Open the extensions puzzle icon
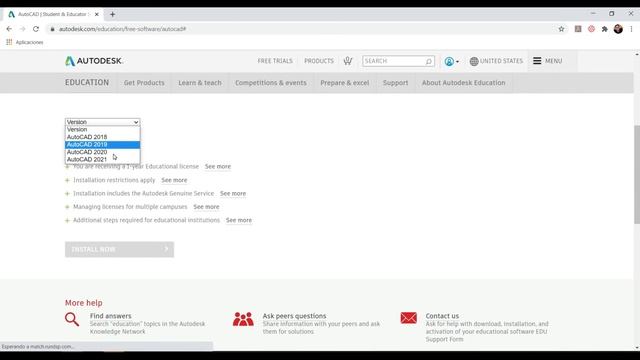Screen dimensions: 640x360 604,29
